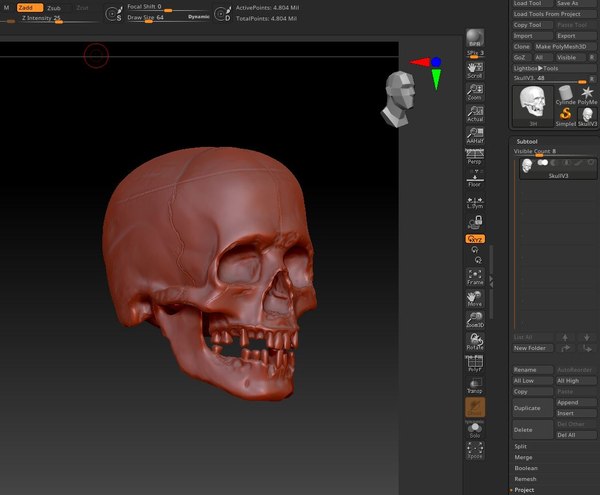Click Load Tools From Project
The height and width of the screenshot is (495, 600).
click(x=554, y=14)
